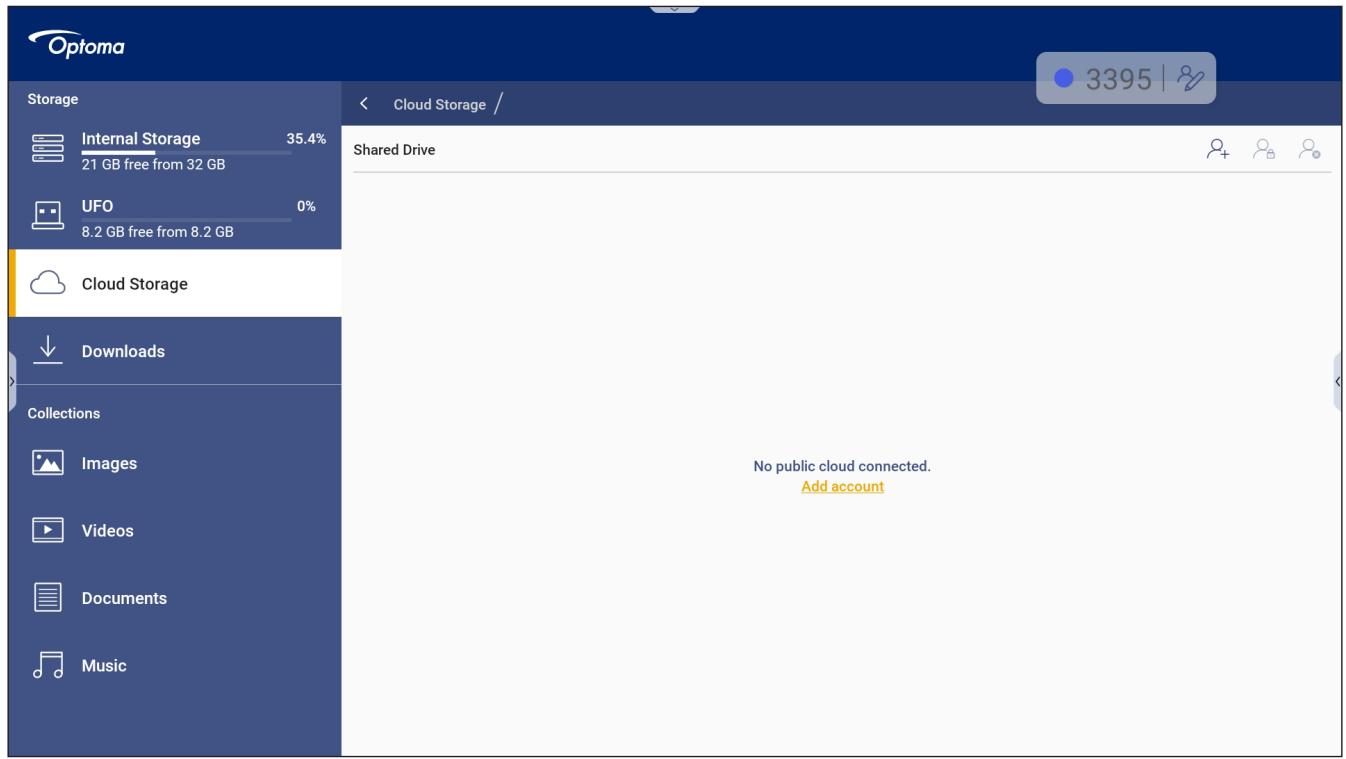Click the Music note icon

[x=47, y=666]
